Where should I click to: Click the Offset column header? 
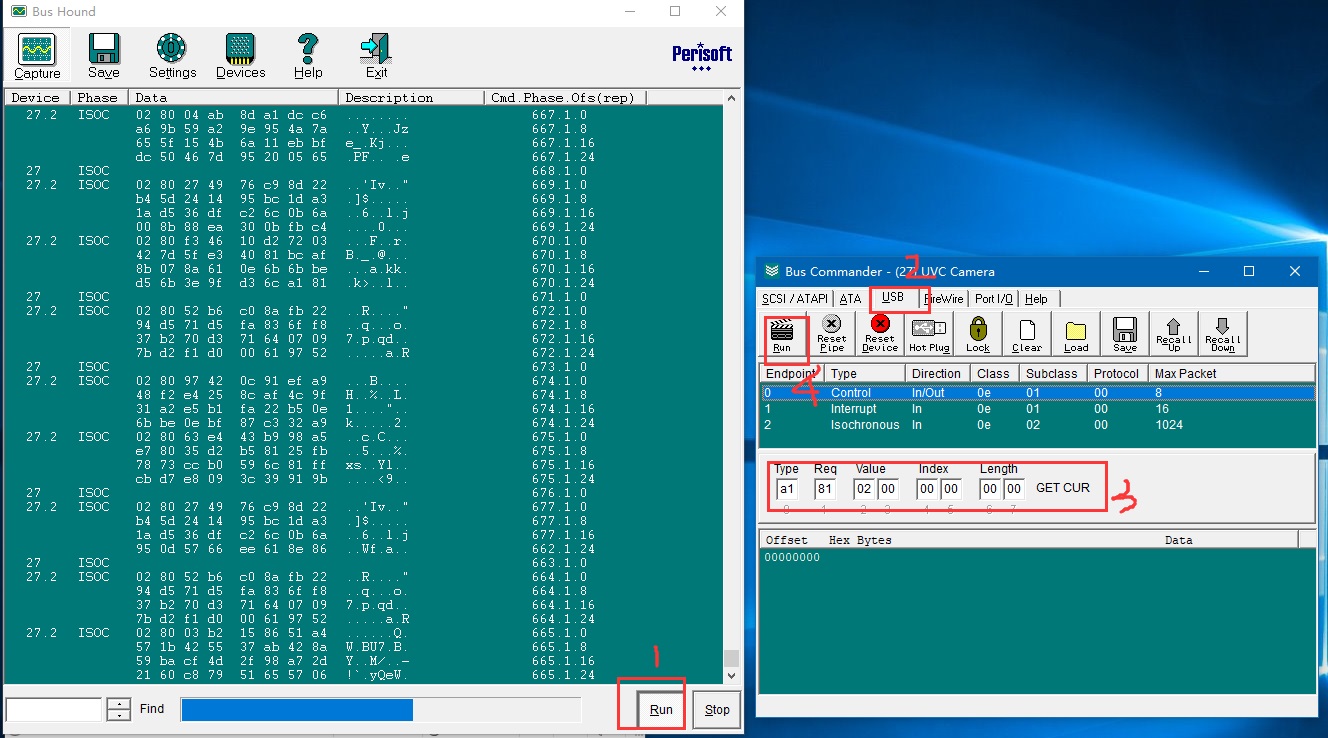787,540
